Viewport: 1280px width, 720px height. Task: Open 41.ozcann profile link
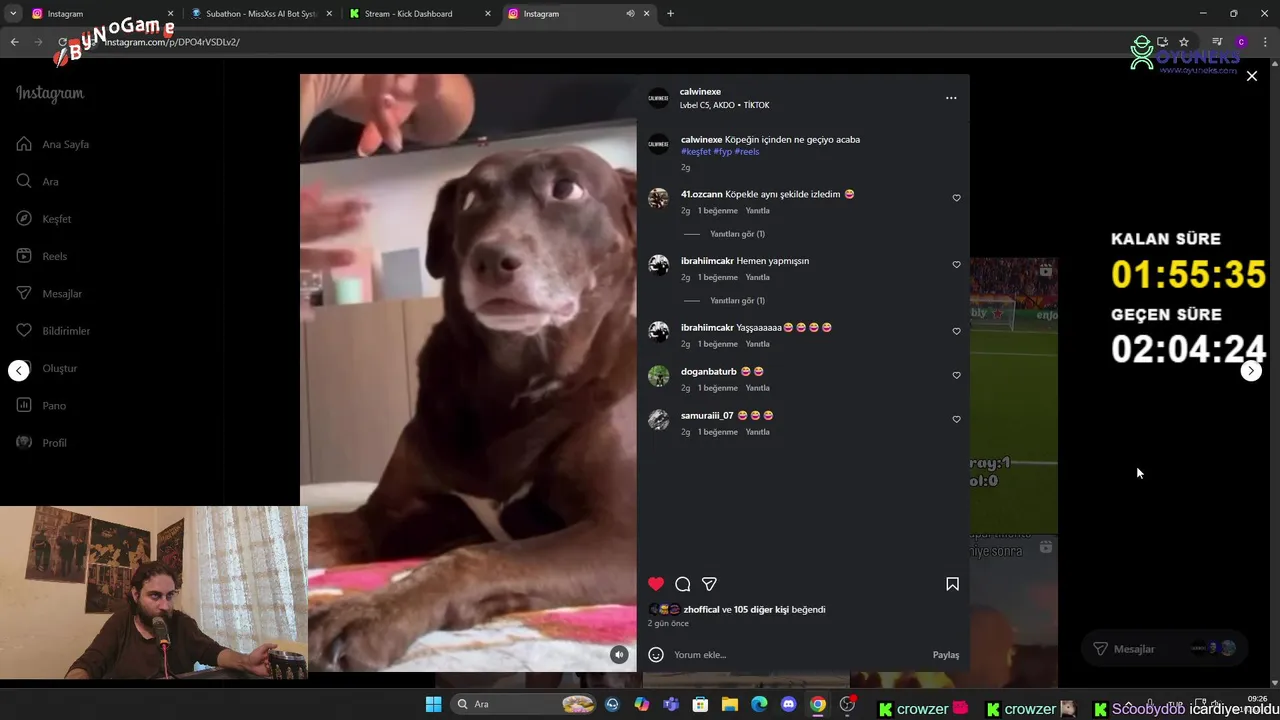[x=702, y=194]
